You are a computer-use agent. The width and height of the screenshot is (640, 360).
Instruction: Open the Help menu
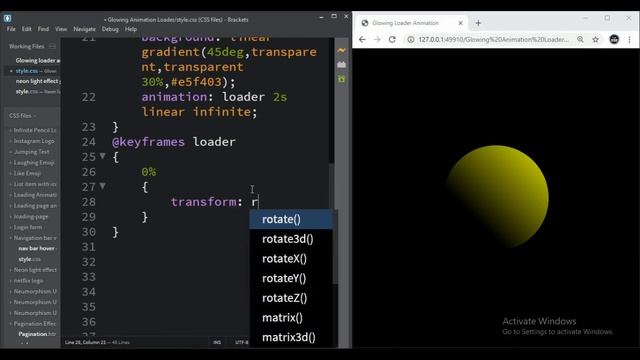click(131, 29)
